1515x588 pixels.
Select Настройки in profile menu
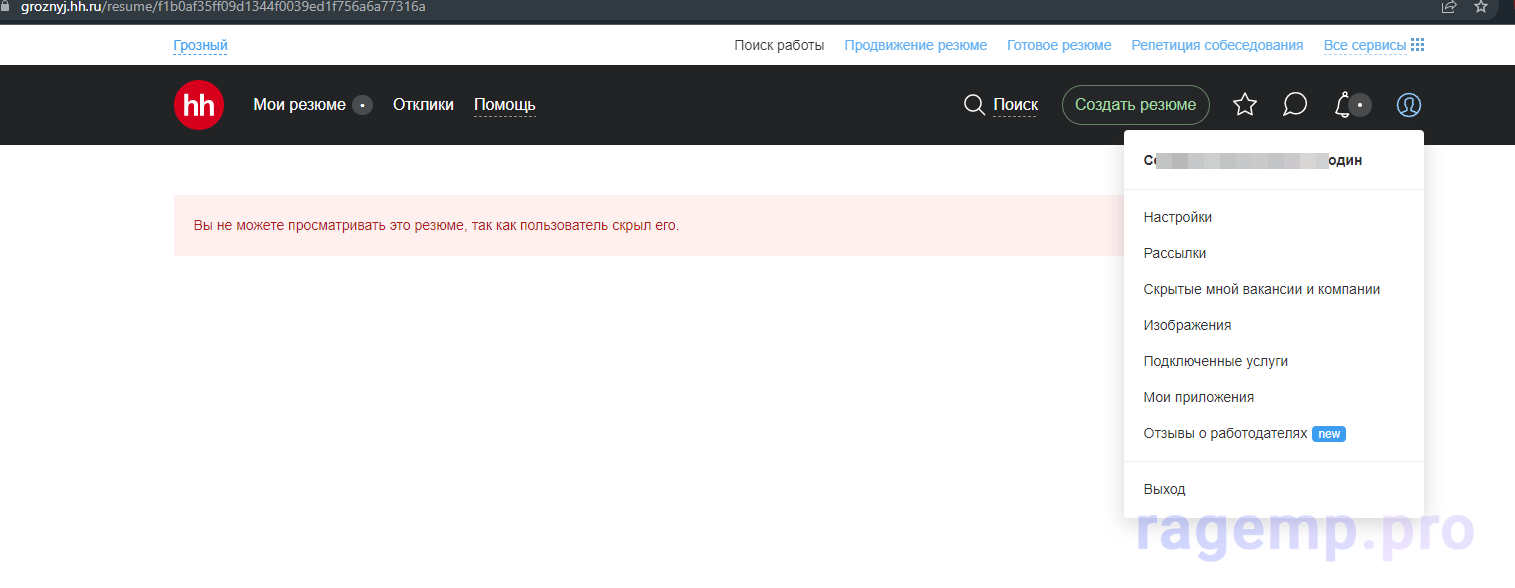click(1177, 217)
